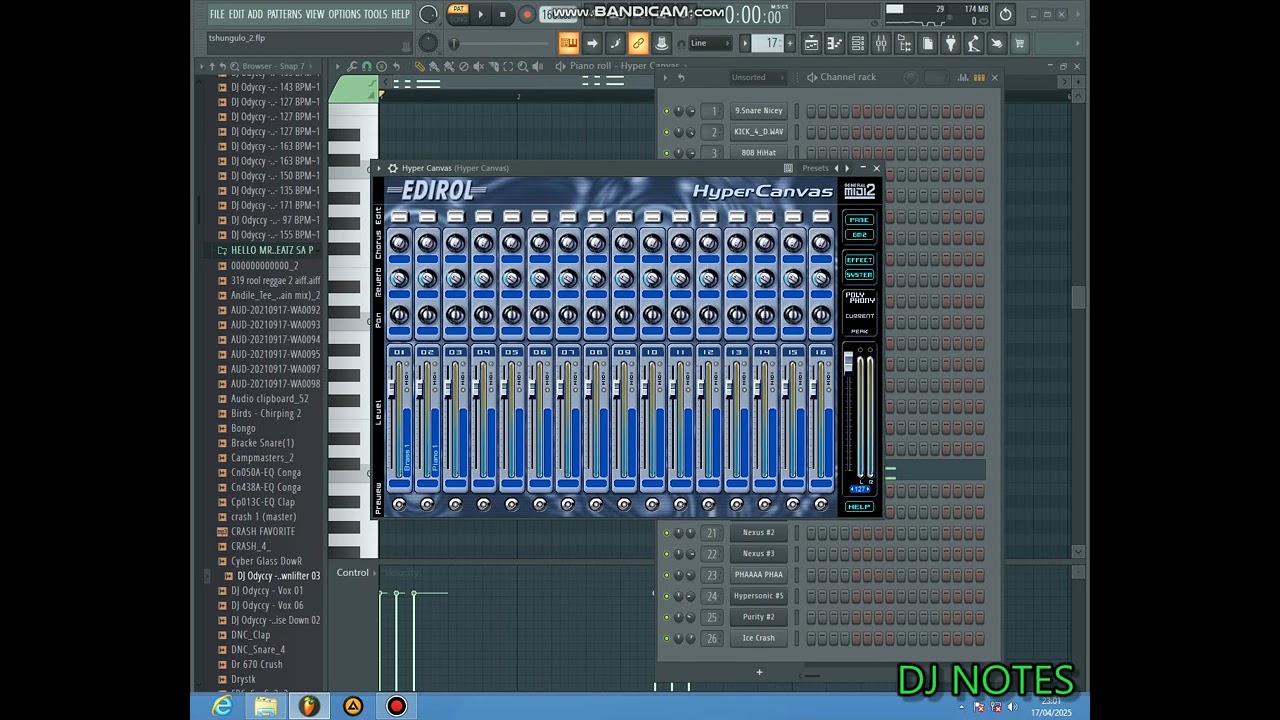Click the Bandicam record icon in taskbar

[397, 706]
